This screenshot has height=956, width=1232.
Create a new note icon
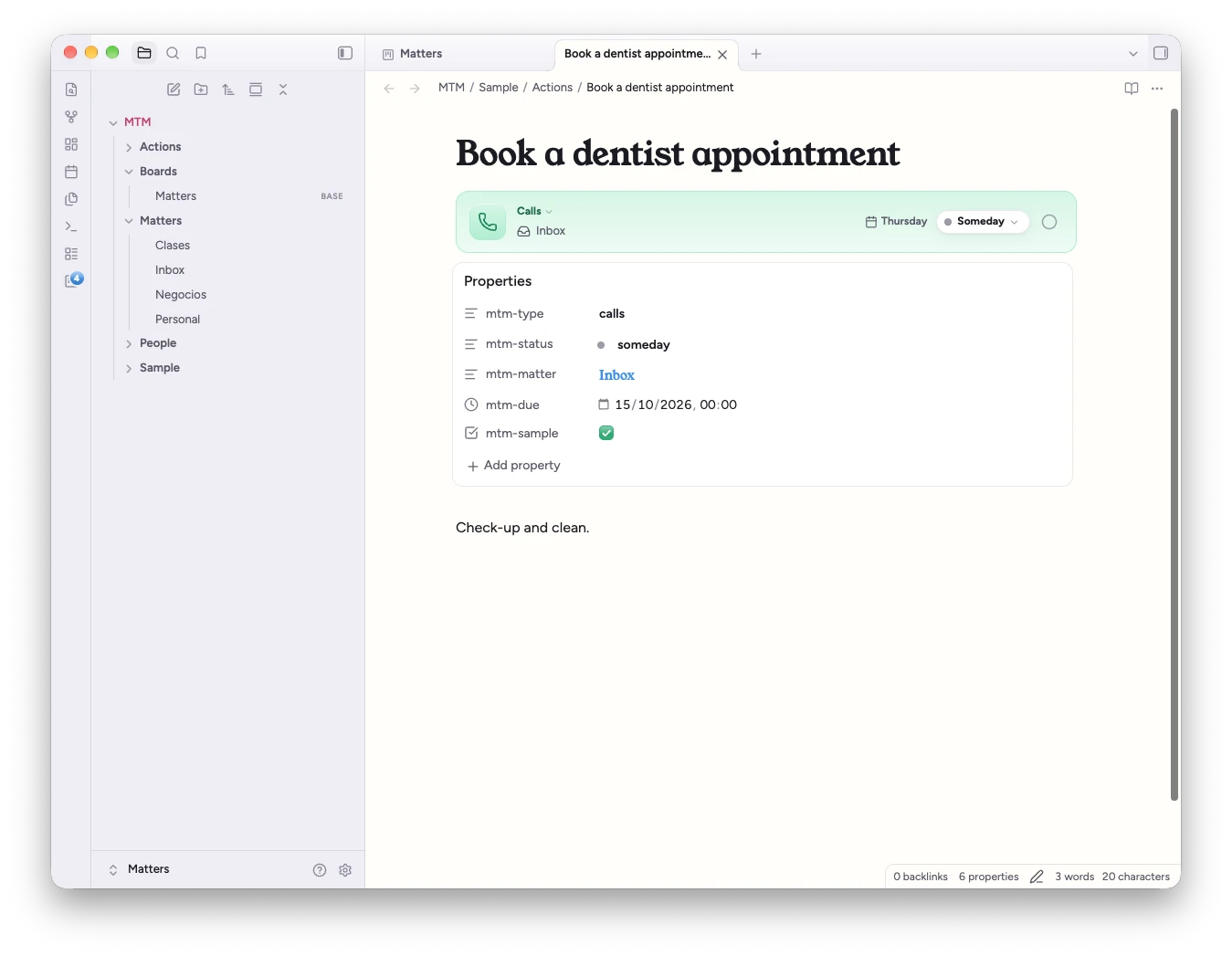(174, 89)
